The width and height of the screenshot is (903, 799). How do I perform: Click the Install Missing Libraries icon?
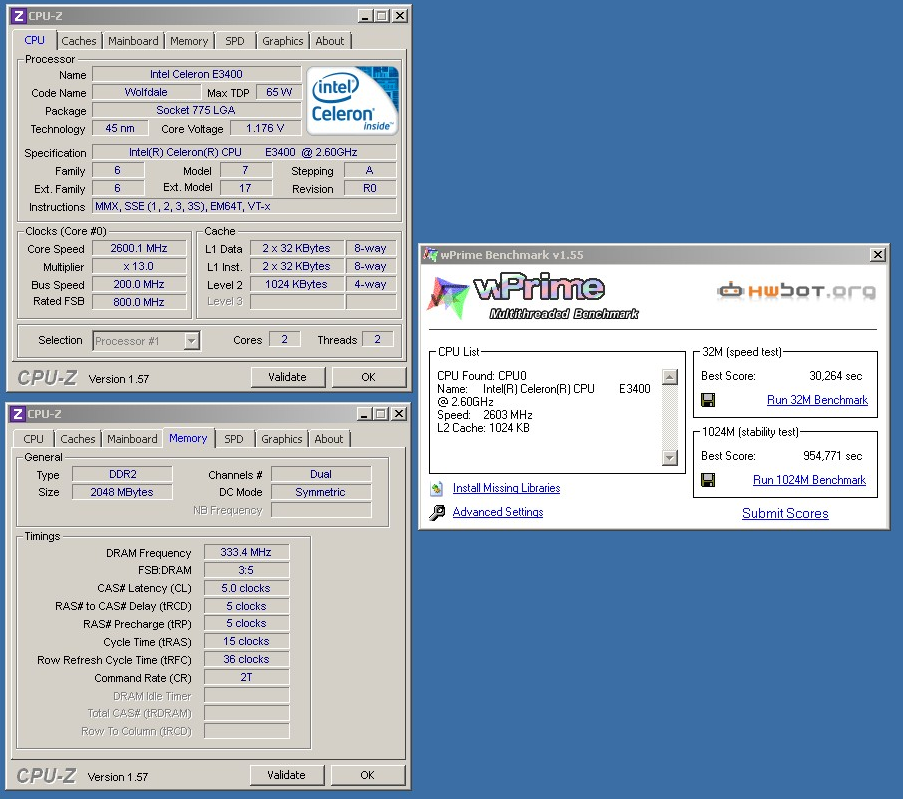click(x=437, y=489)
